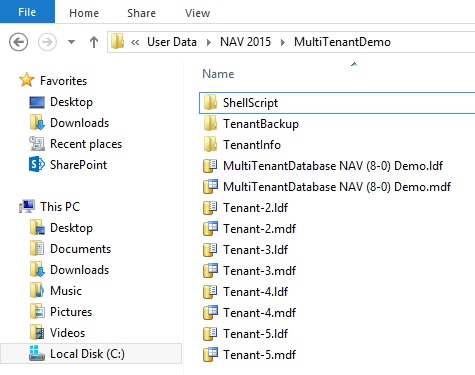Image resolution: width=475 pixels, height=375 pixels.
Task: Switch to the Home ribbon tab
Action: point(84,13)
